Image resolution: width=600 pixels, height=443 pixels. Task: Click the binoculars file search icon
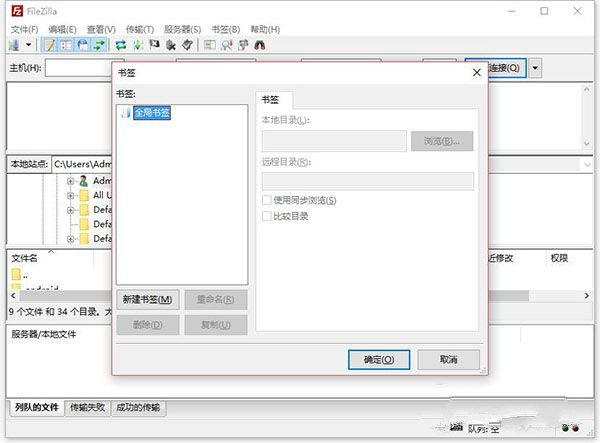[x=260, y=45]
